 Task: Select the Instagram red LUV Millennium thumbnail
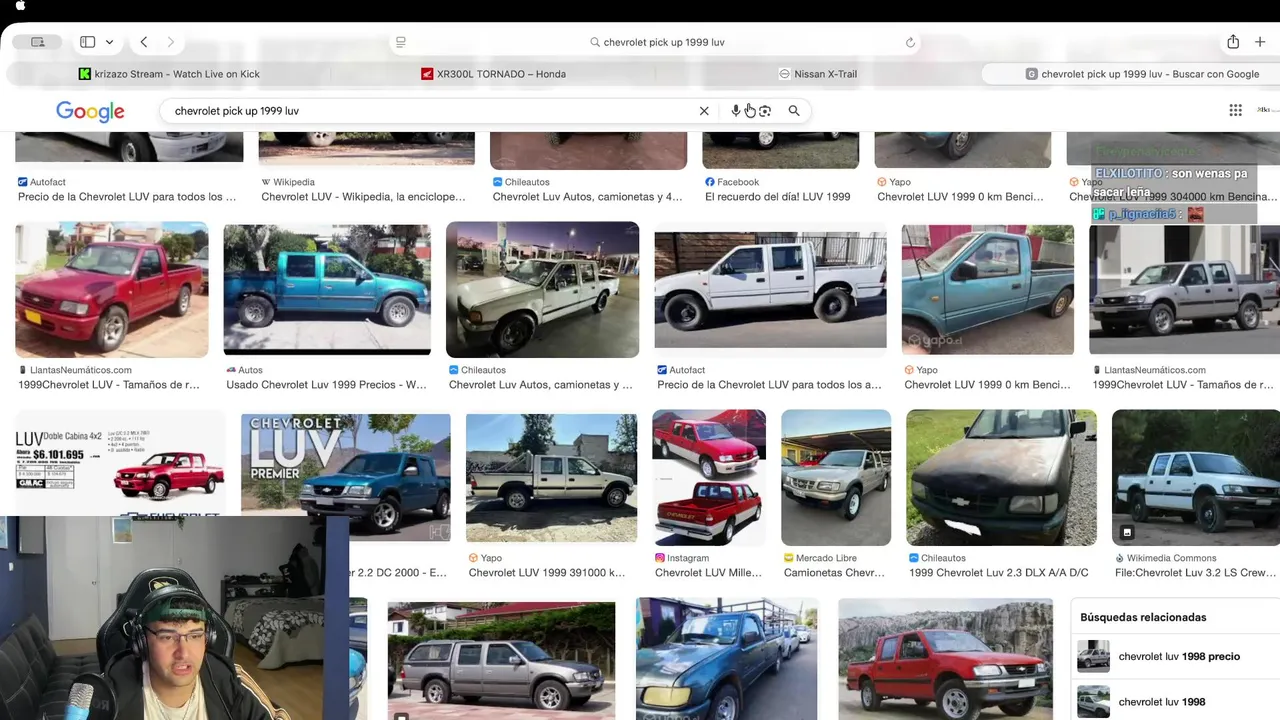coord(709,478)
